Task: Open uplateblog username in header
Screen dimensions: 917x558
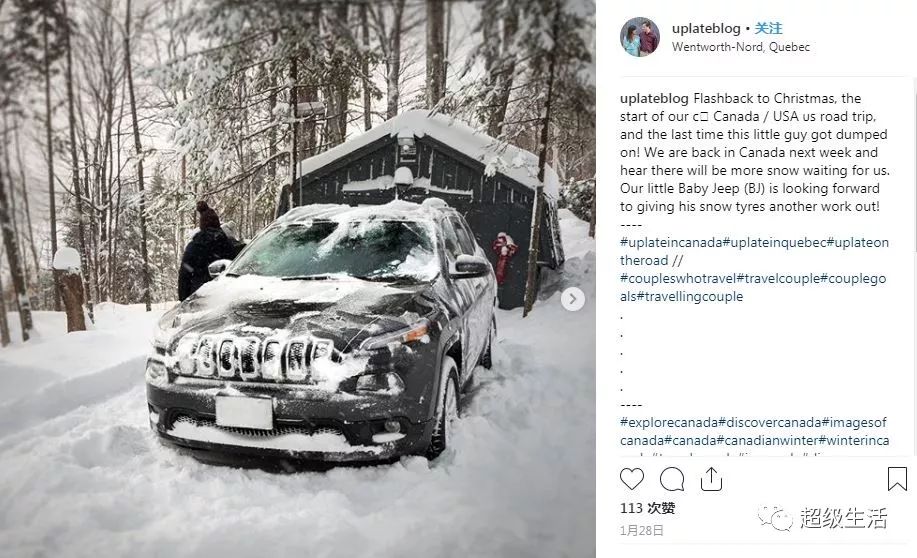Action: point(706,28)
